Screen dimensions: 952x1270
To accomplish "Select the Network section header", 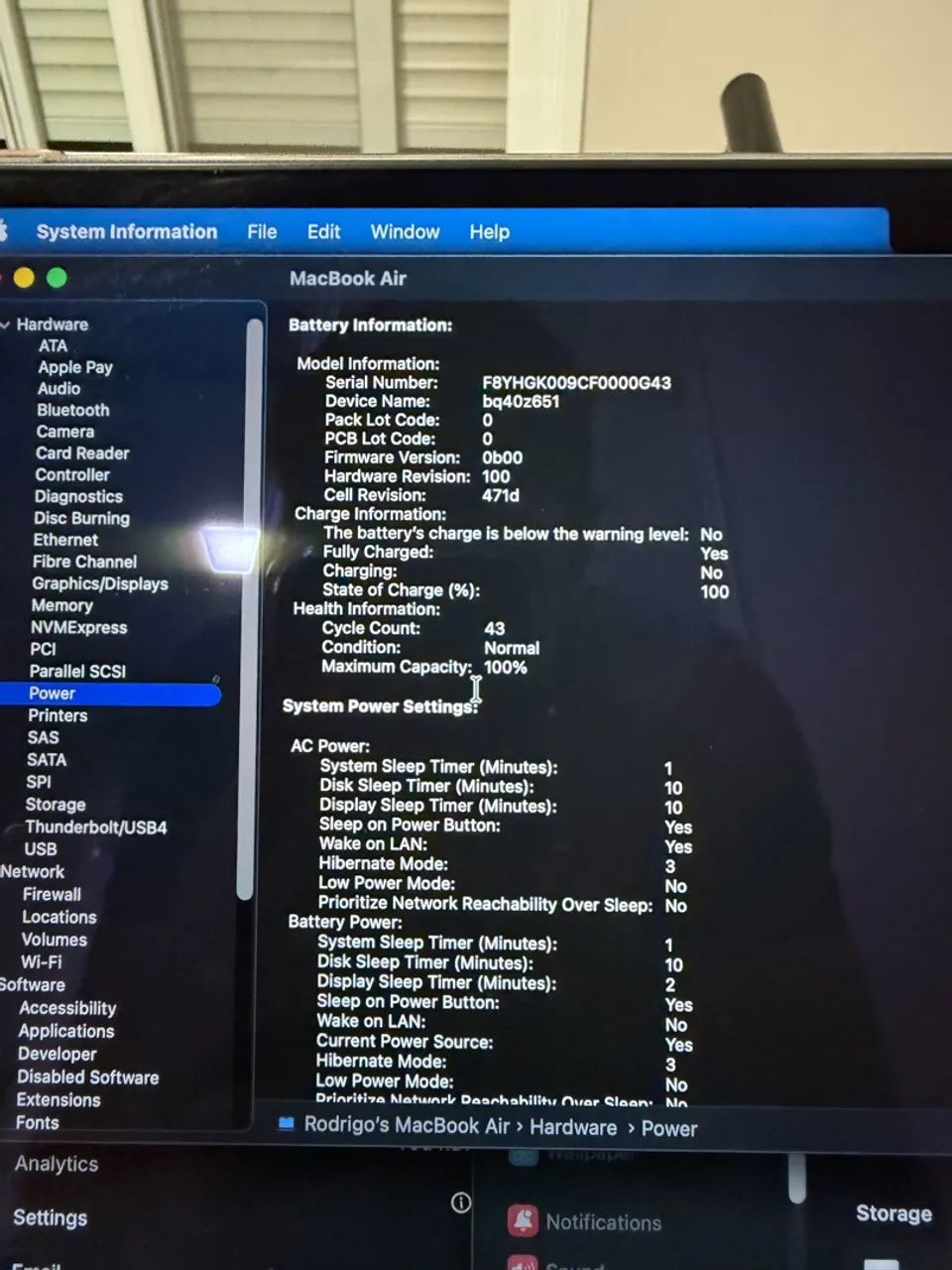I will click(x=32, y=872).
